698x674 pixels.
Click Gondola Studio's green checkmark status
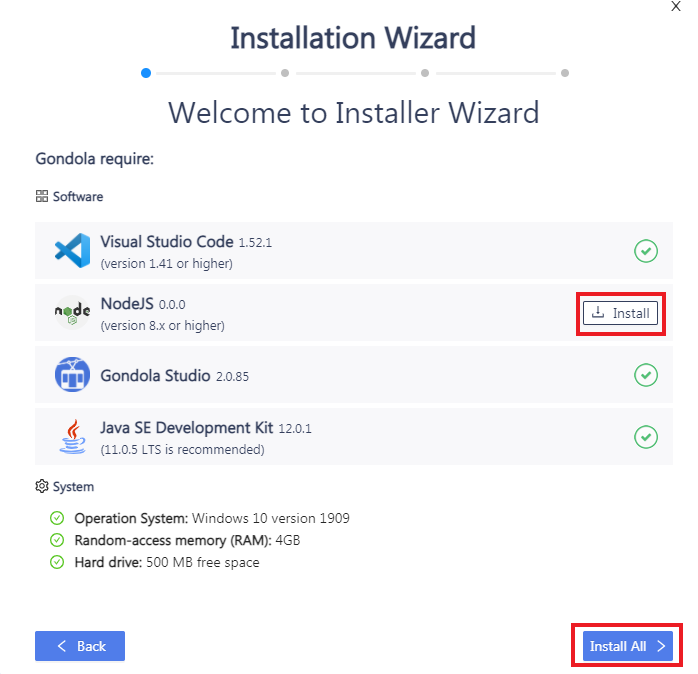pyautogui.click(x=646, y=375)
